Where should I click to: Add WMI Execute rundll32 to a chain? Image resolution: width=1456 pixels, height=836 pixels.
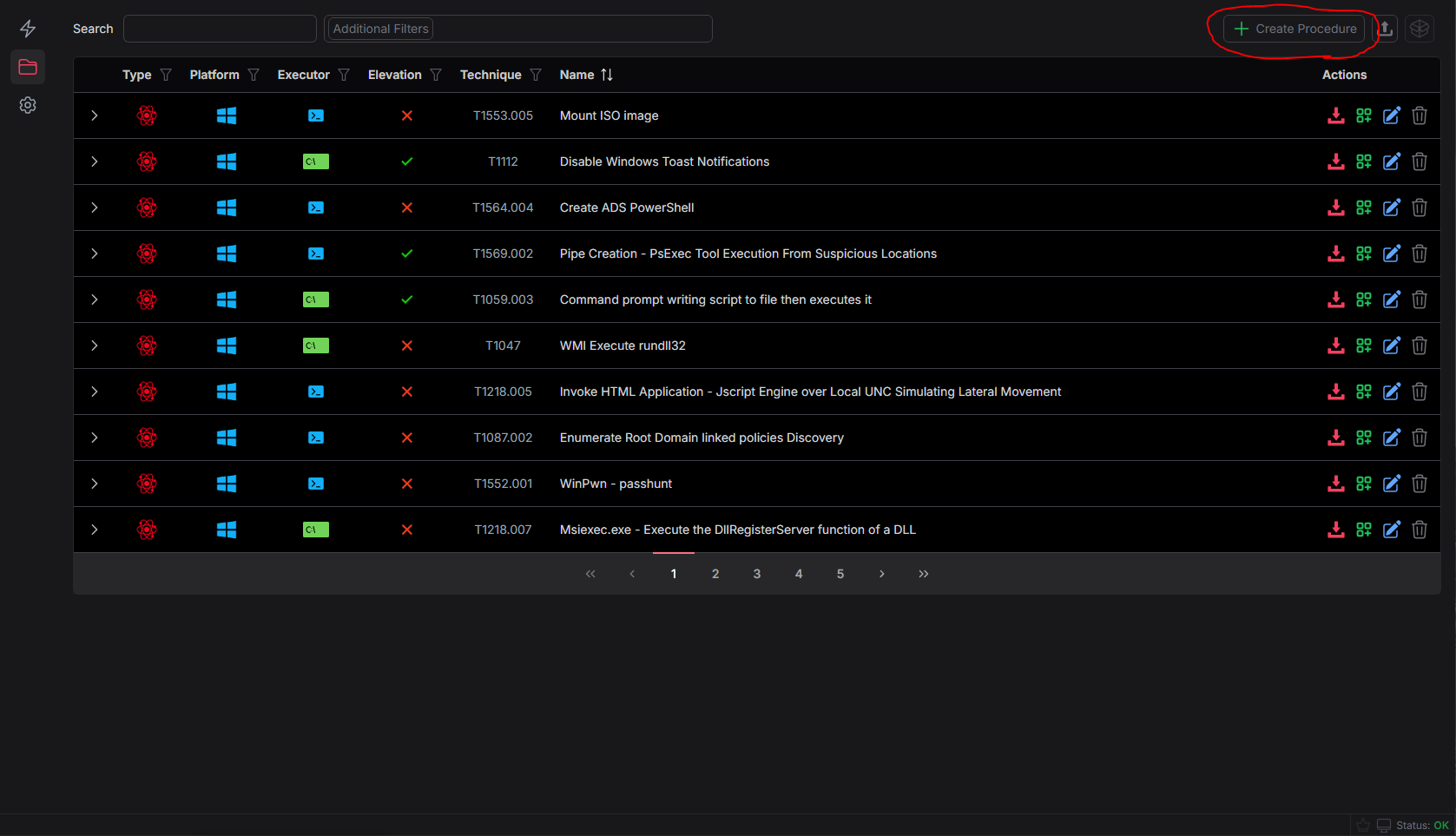point(1363,346)
